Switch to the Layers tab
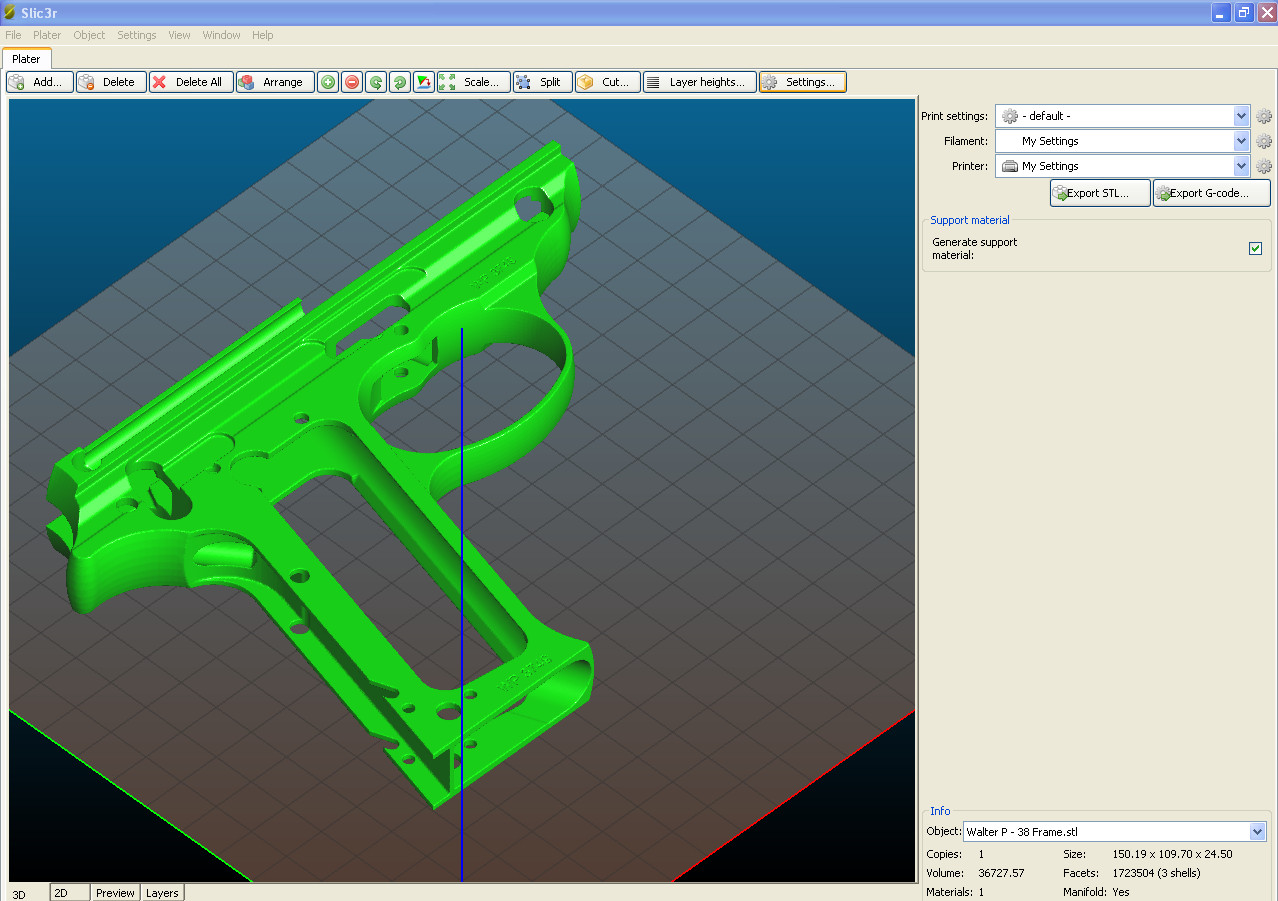The width and height of the screenshot is (1278, 901). point(161,892)
